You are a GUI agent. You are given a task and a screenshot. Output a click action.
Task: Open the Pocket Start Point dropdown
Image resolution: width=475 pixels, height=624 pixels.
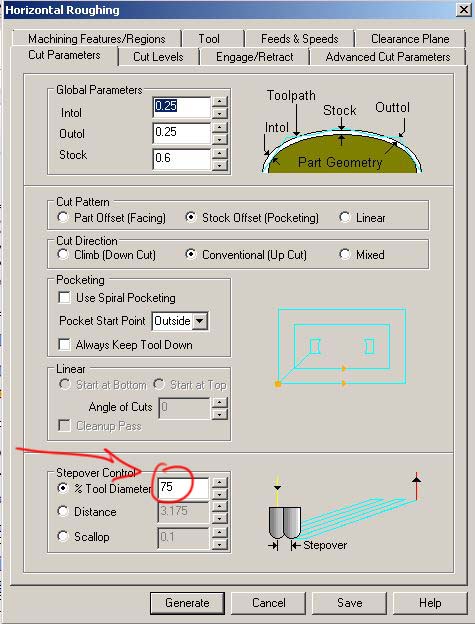(x=200, y=321)
